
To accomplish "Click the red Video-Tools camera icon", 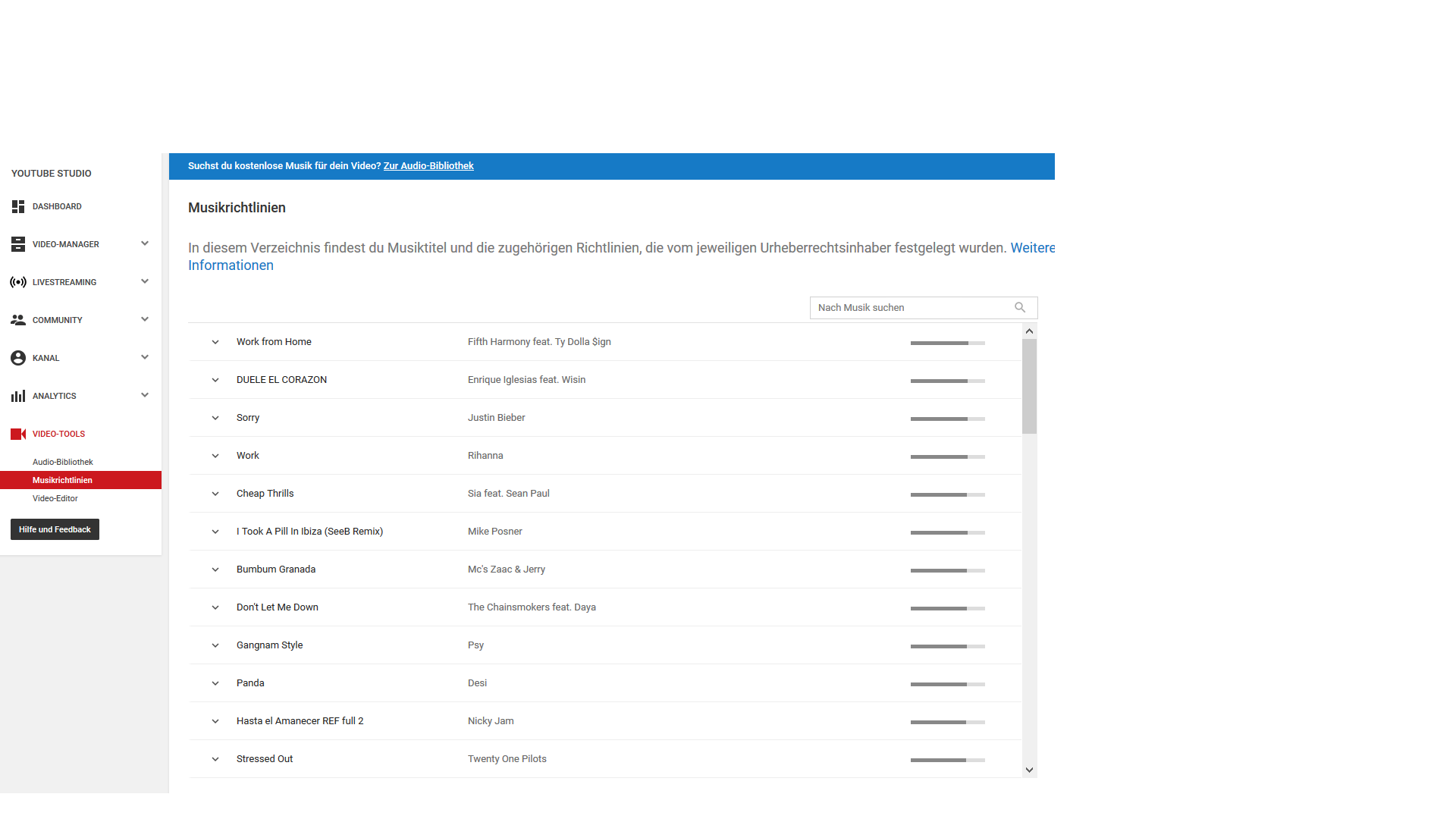I will point(18,434).
